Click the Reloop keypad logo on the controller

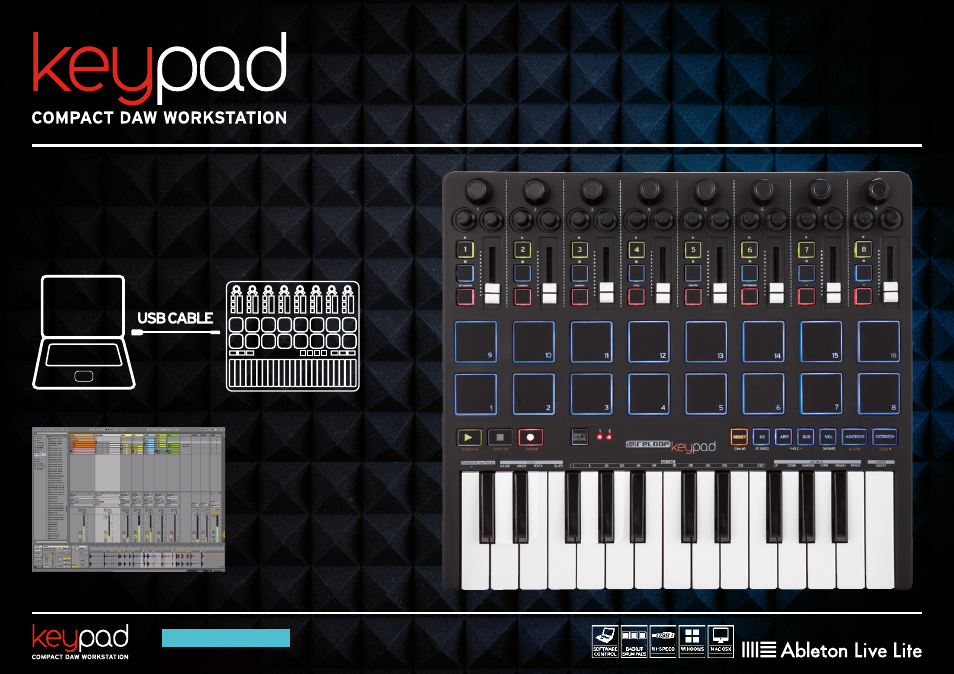coord(671,446)
